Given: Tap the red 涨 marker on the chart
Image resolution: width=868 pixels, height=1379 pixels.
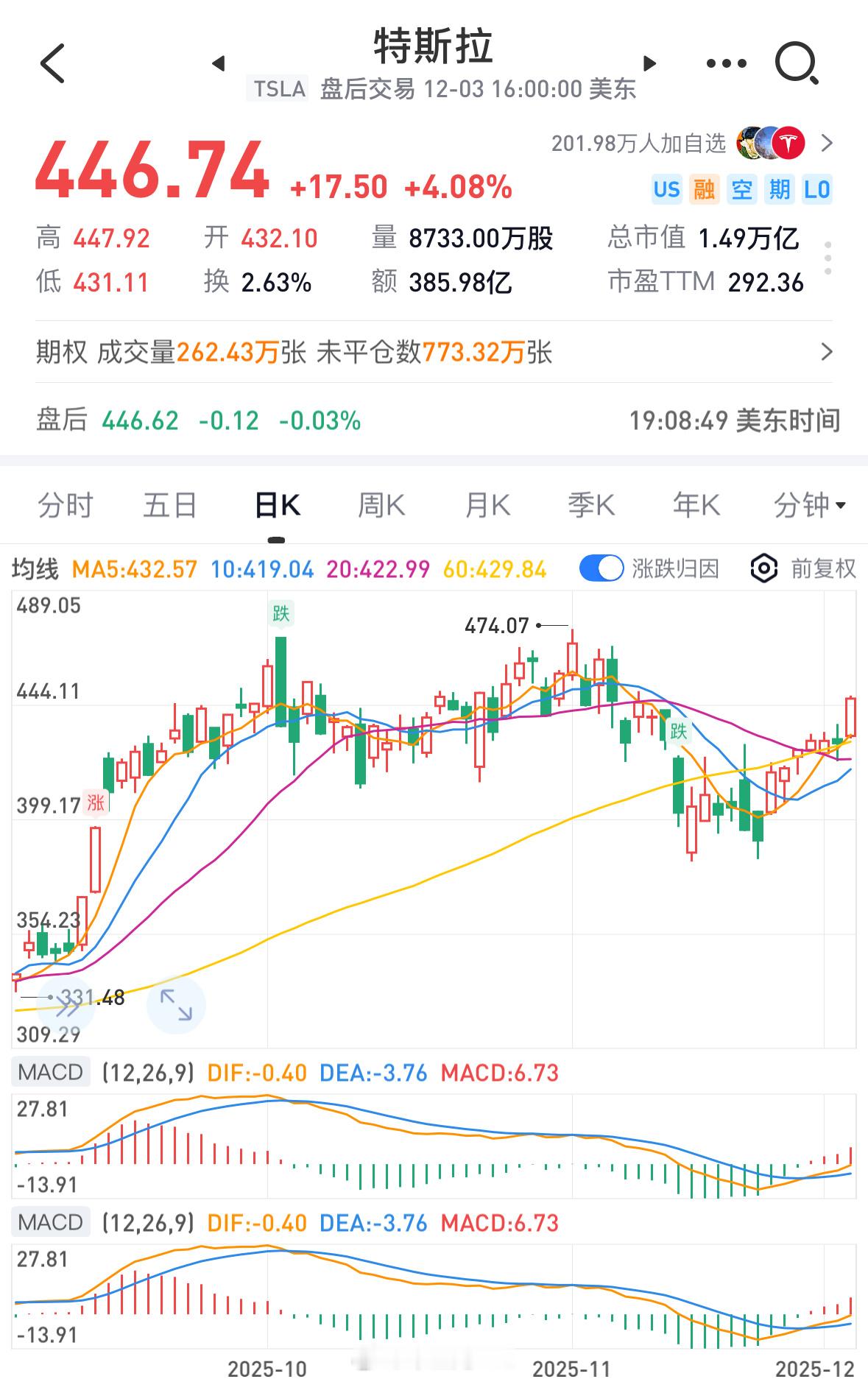Looking at the screenshot, I should [x=96, y=802].
